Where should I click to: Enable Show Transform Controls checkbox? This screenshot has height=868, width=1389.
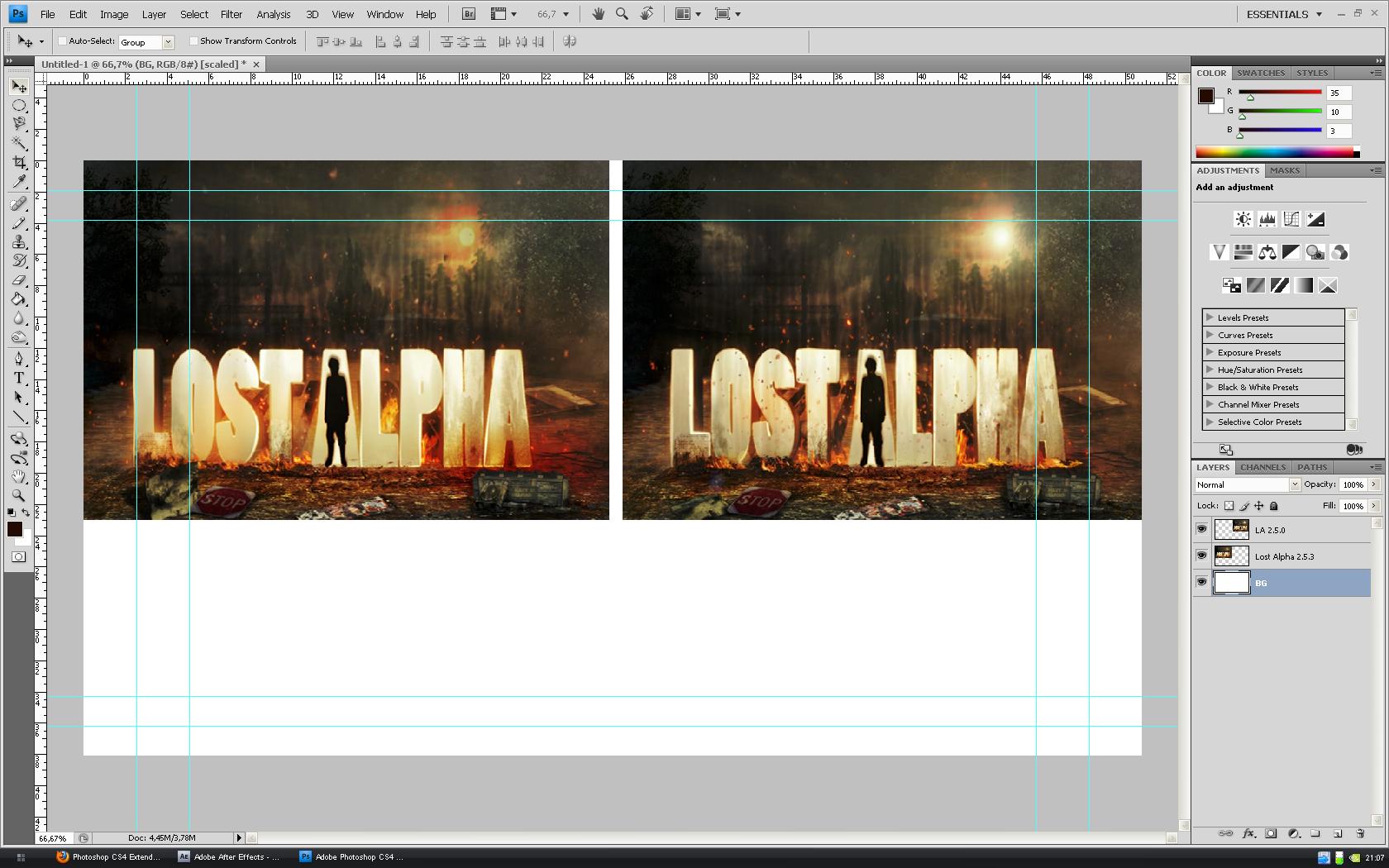coord(193,41)
